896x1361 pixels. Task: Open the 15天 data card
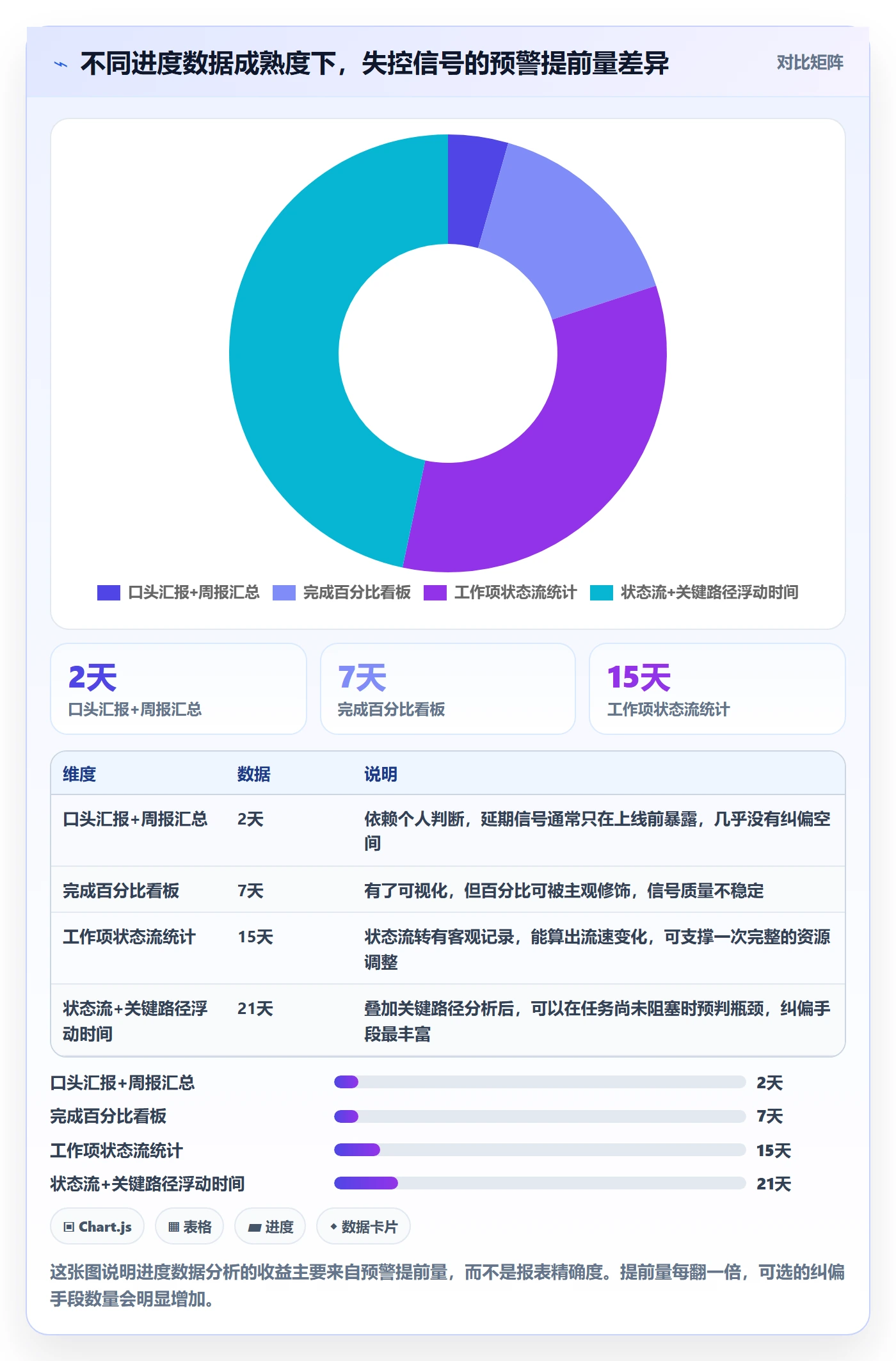pos(717,689)
